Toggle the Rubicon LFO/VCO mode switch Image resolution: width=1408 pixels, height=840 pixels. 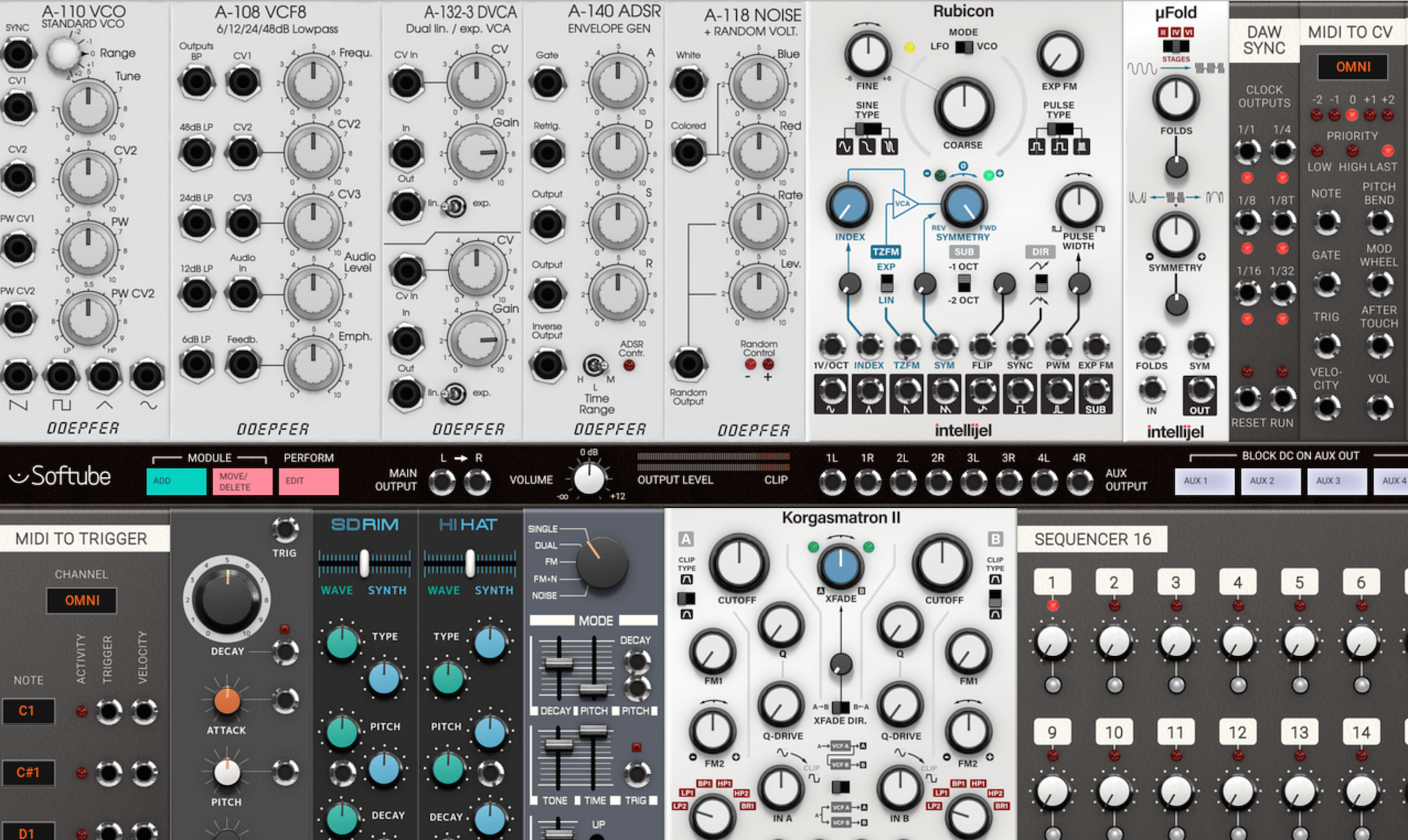(964, 47)
